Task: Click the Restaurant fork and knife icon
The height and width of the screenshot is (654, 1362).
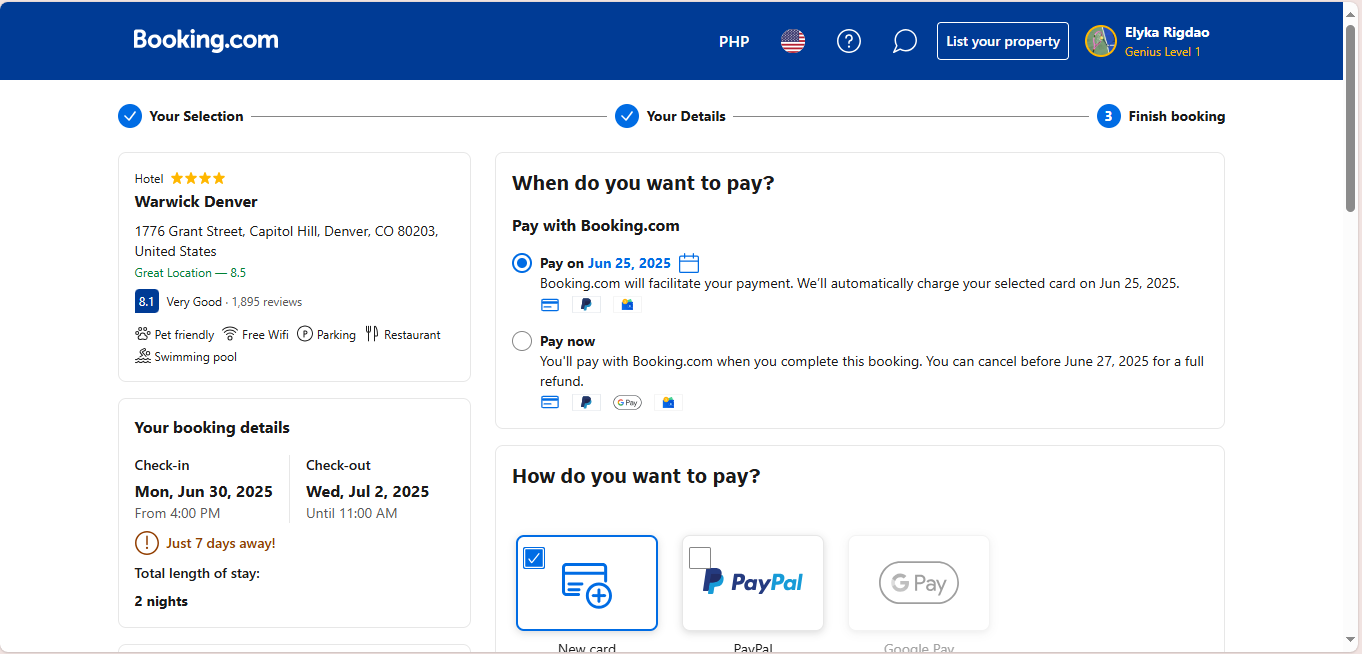Action: (x=372, y=334)
